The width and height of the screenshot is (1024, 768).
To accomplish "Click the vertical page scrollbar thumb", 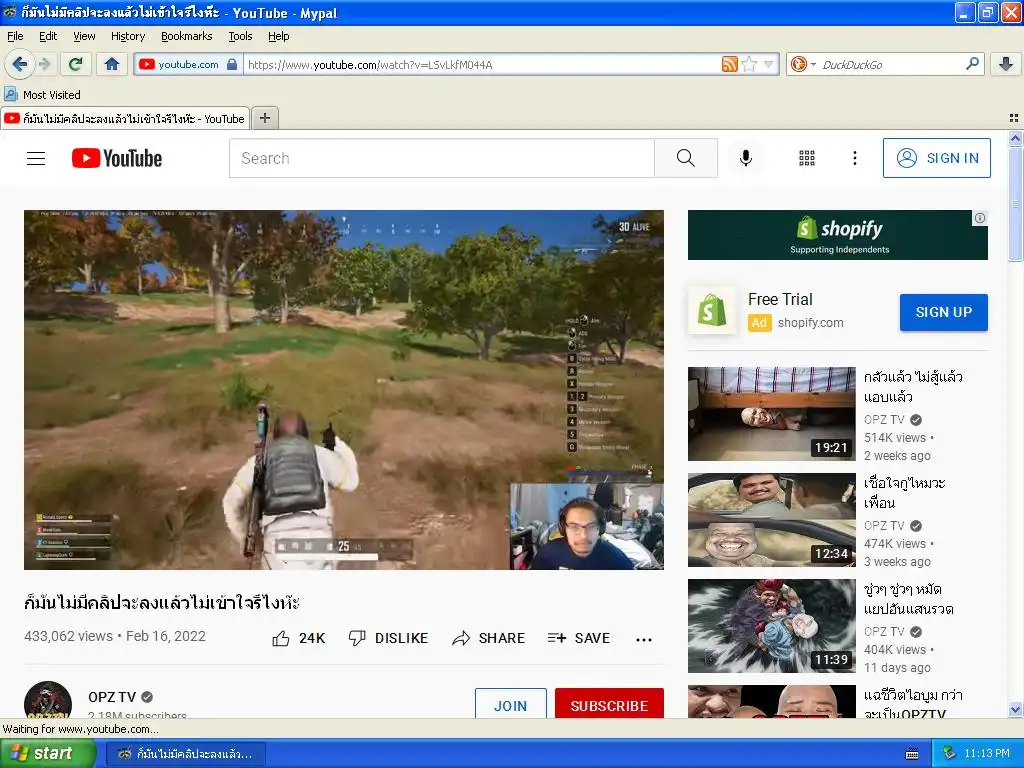I will pyautogui.click(x=1015, y=204).
